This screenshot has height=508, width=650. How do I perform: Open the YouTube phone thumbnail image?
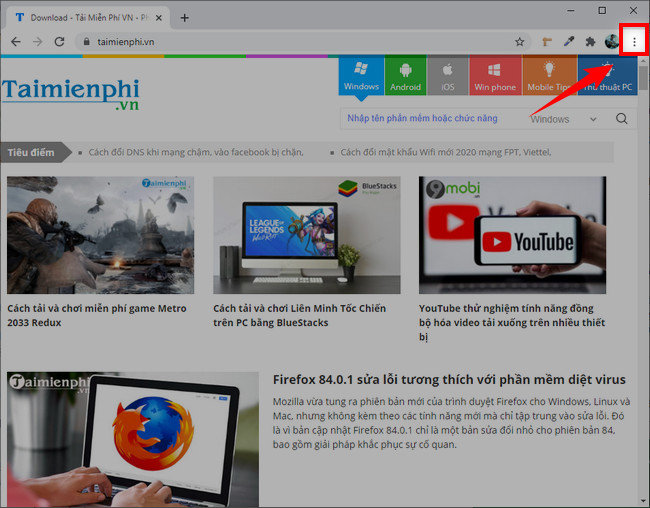512,235
